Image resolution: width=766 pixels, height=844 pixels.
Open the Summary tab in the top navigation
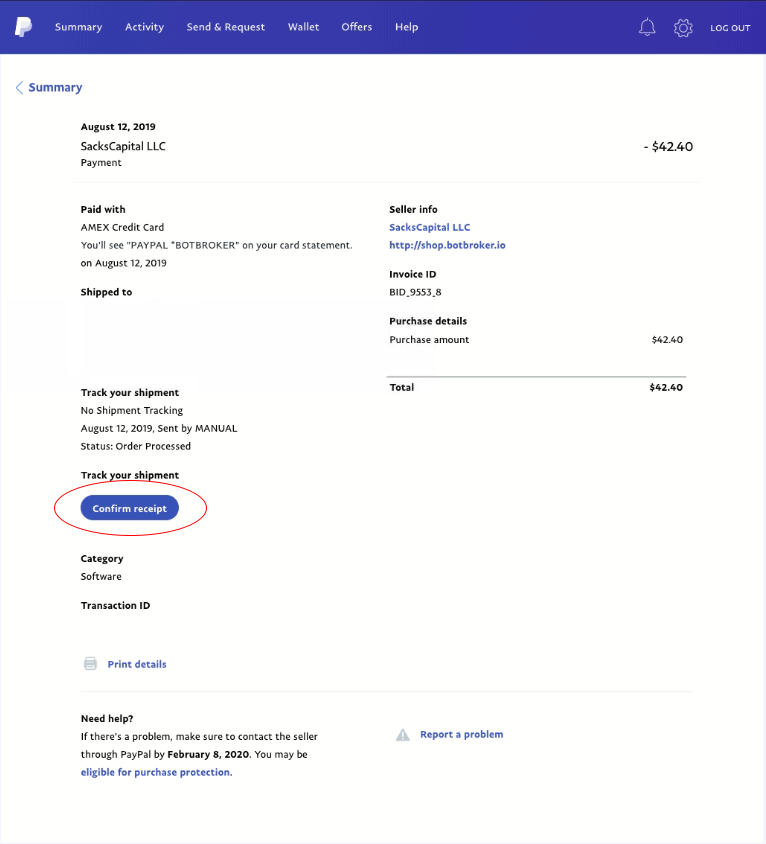coord(78,27)
